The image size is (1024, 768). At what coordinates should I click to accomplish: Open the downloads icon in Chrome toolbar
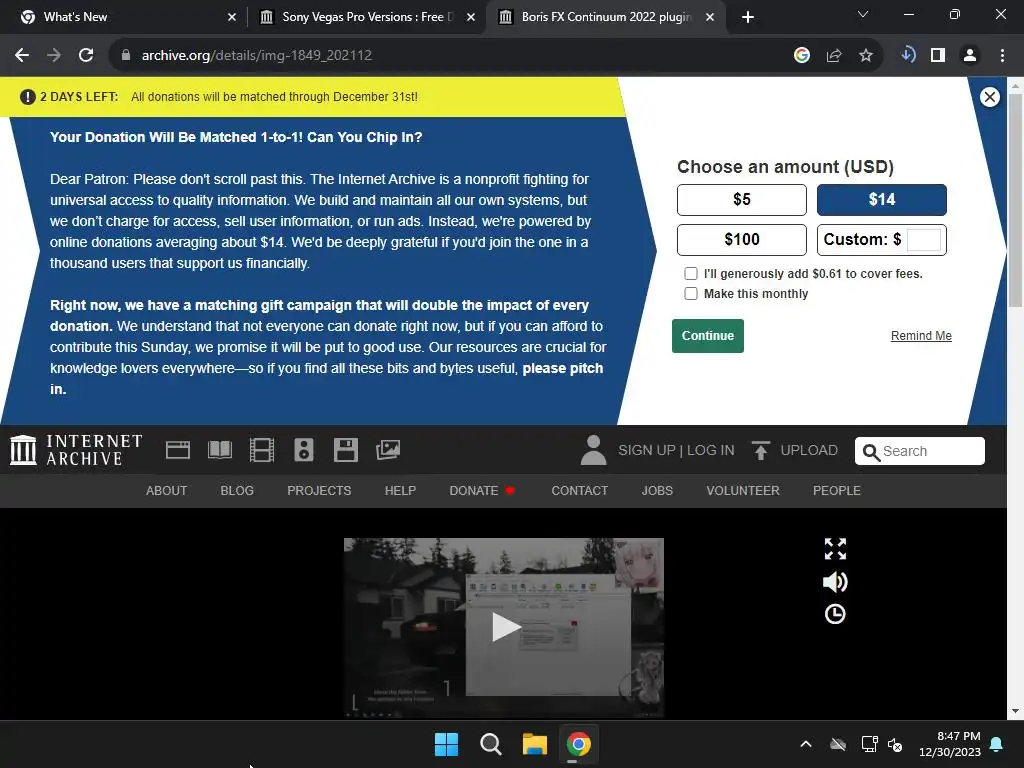click(908, 55)
